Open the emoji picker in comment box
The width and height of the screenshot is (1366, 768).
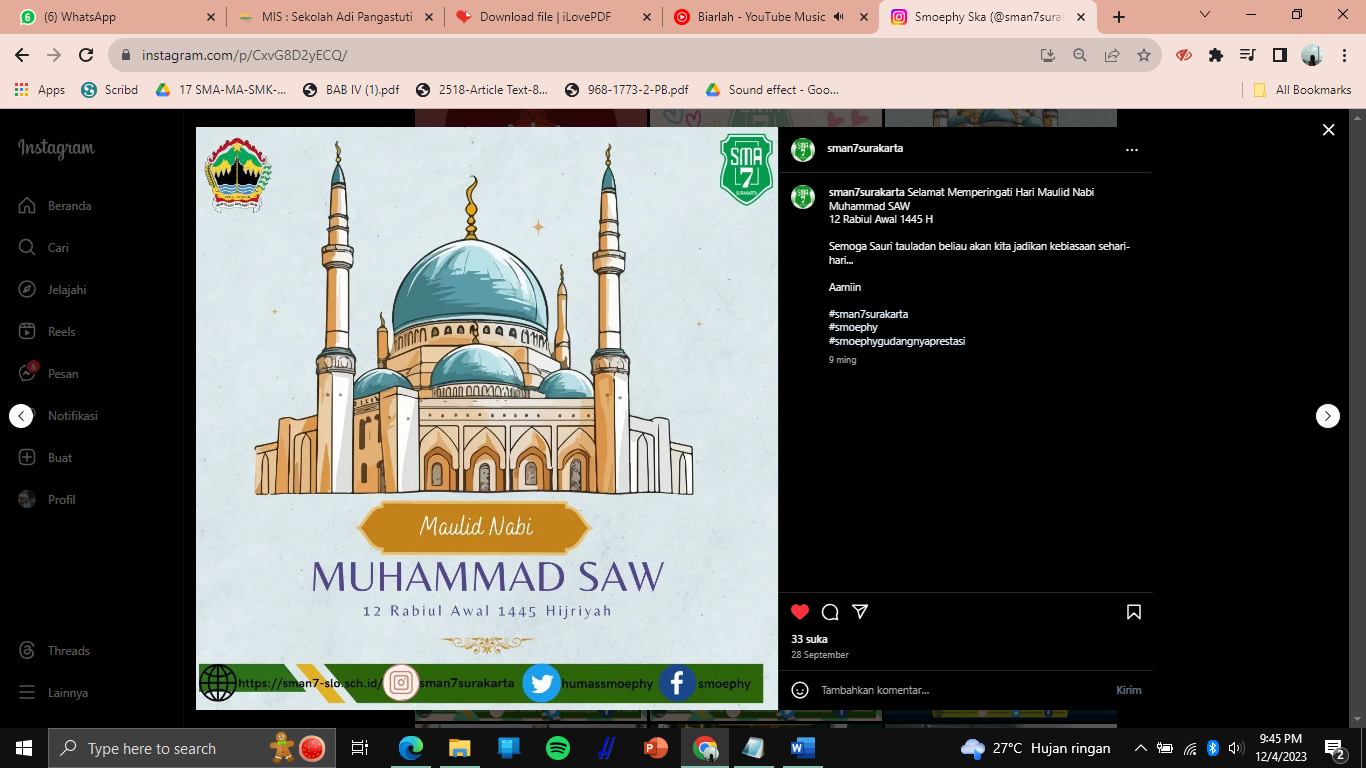[x=800, y=690]
